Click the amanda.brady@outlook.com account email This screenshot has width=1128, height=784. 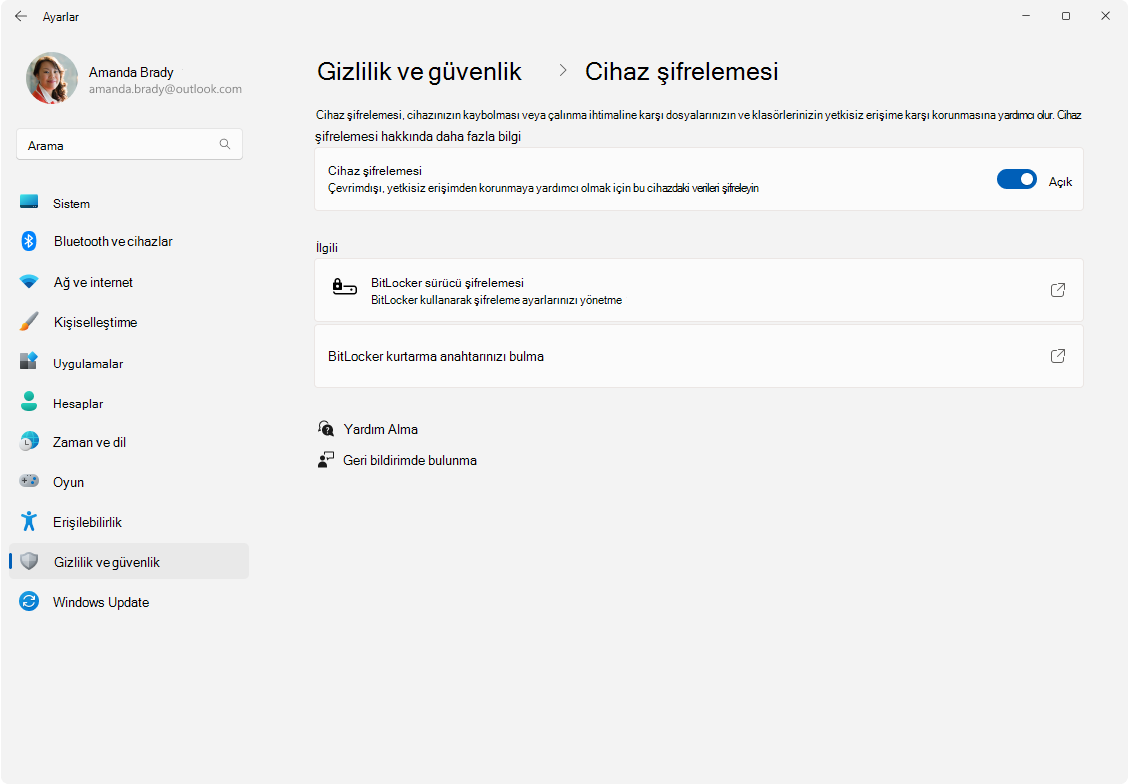click(x=165, y=89)
